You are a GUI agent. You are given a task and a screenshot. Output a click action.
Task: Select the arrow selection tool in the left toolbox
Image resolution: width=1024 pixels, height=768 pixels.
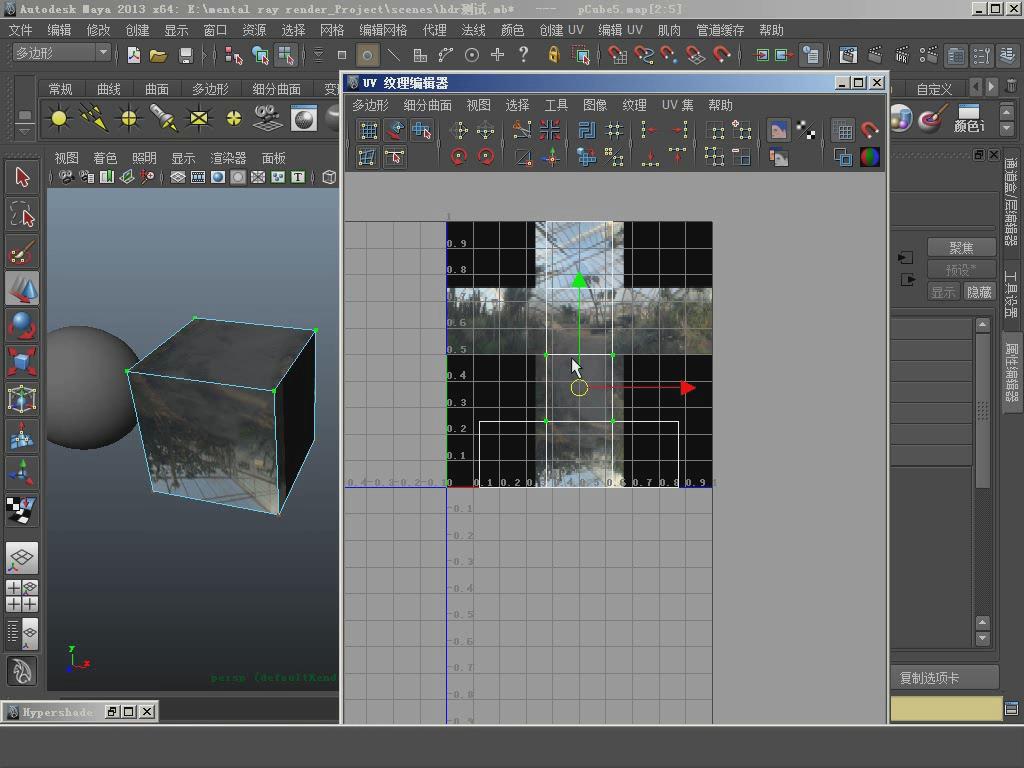(22, 177)
